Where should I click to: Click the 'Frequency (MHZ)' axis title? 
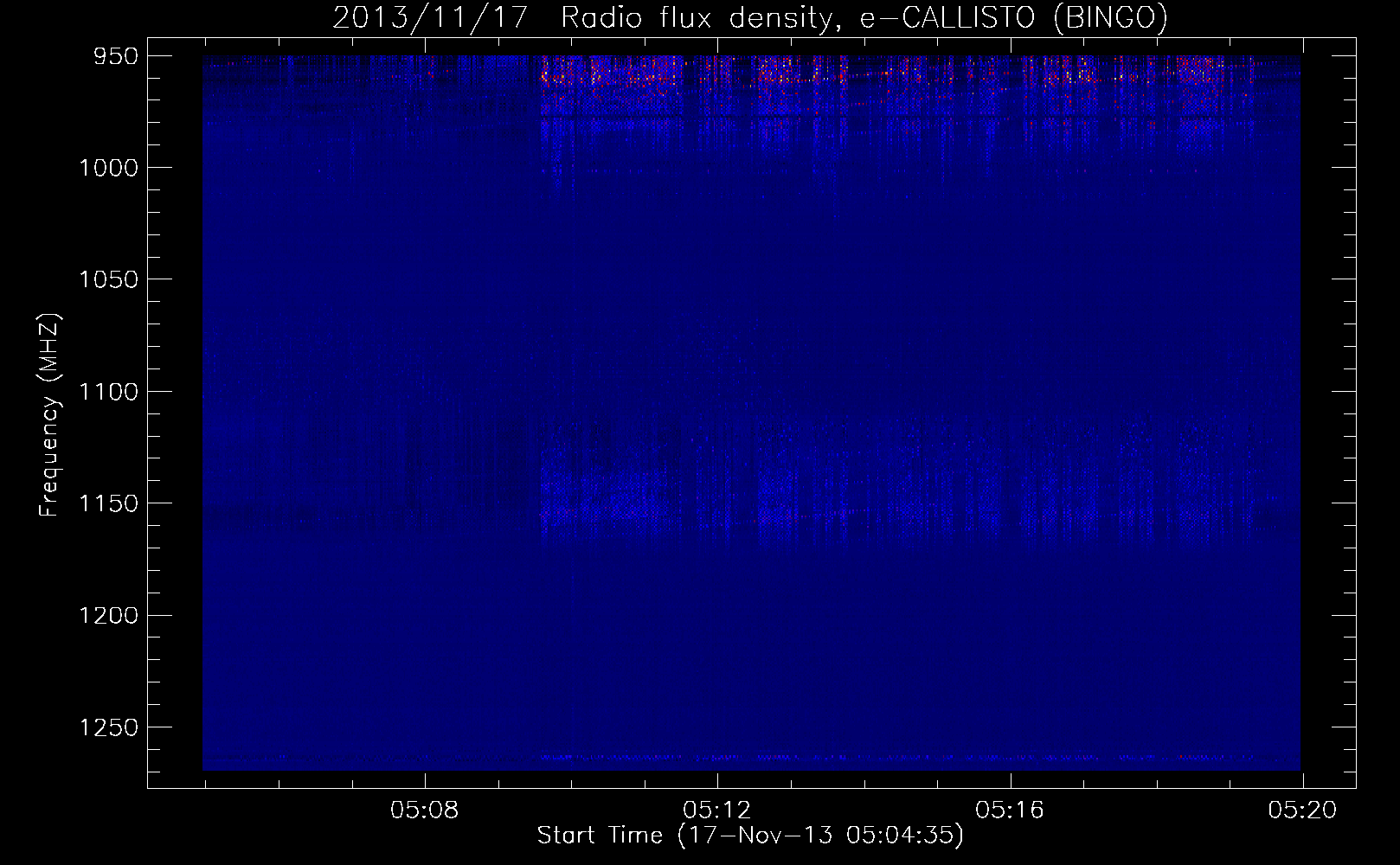(50, 415)
